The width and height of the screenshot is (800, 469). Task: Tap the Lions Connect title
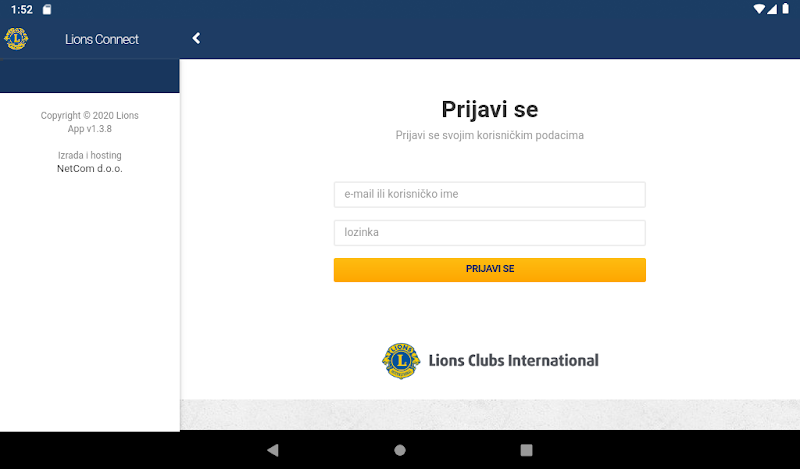pos(102,39)
